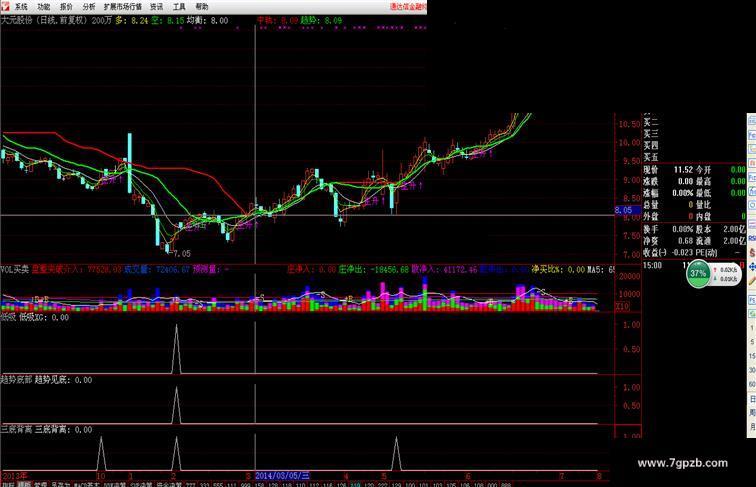Click the 空: 8.15 indicator value

point(167,21)
